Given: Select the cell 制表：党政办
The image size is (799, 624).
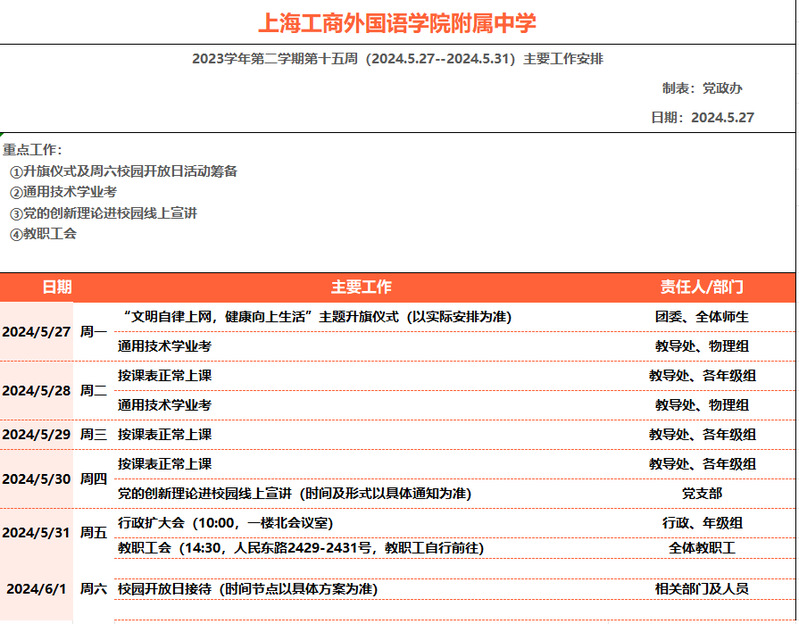Looking at the screenshot, I should coord(702,88).
